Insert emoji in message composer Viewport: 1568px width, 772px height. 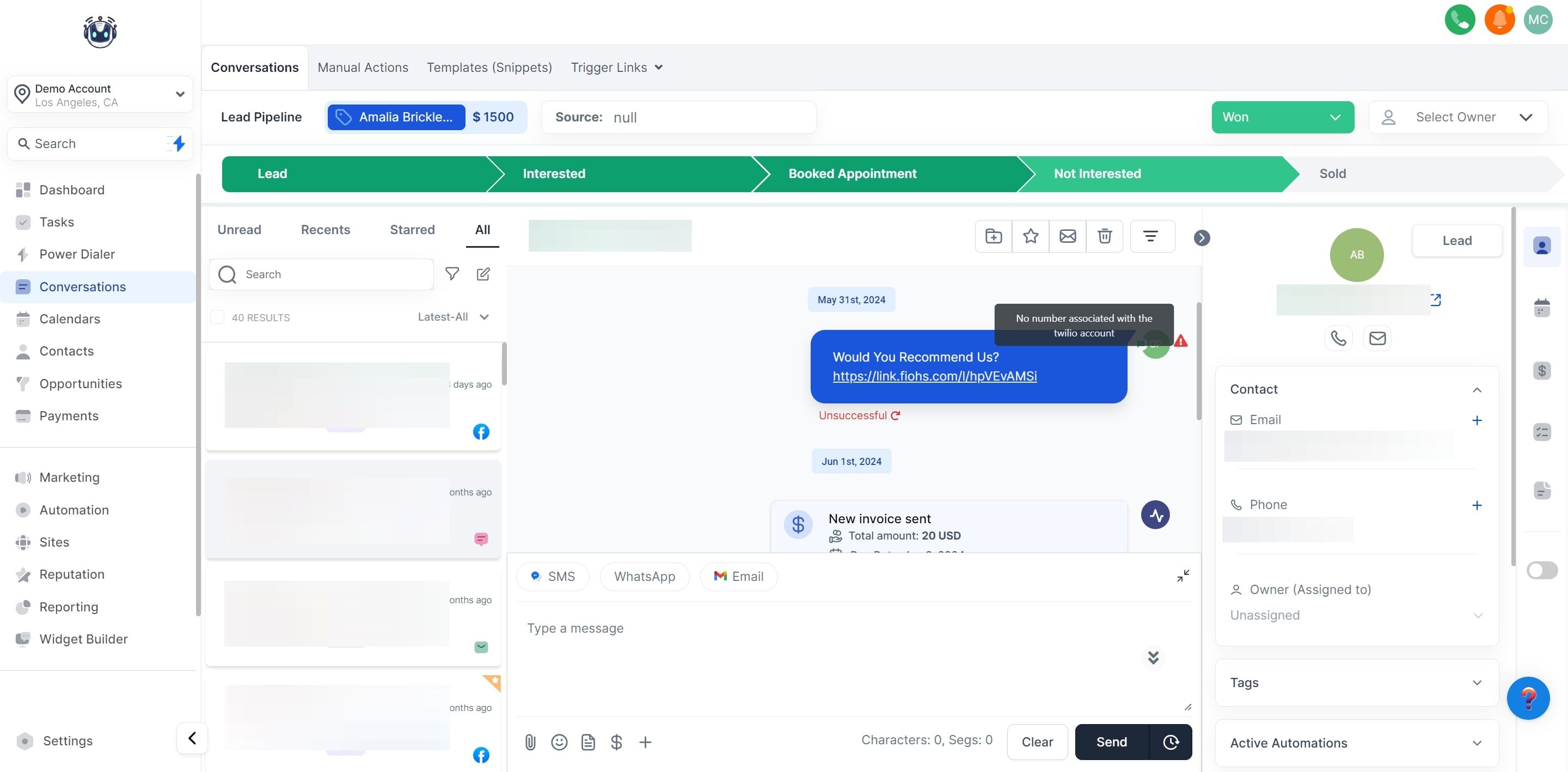[x=559, y=742]
